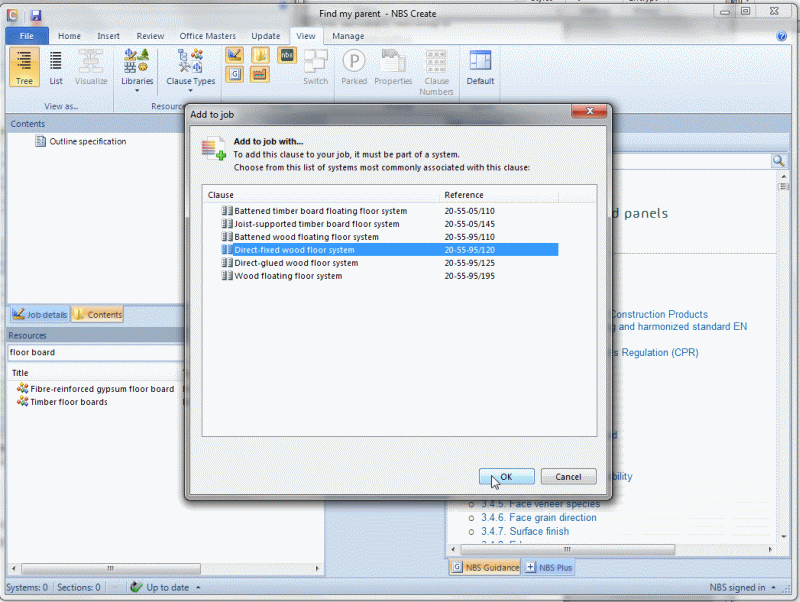Save using the quick access toolbar icon

click(37, 15)
